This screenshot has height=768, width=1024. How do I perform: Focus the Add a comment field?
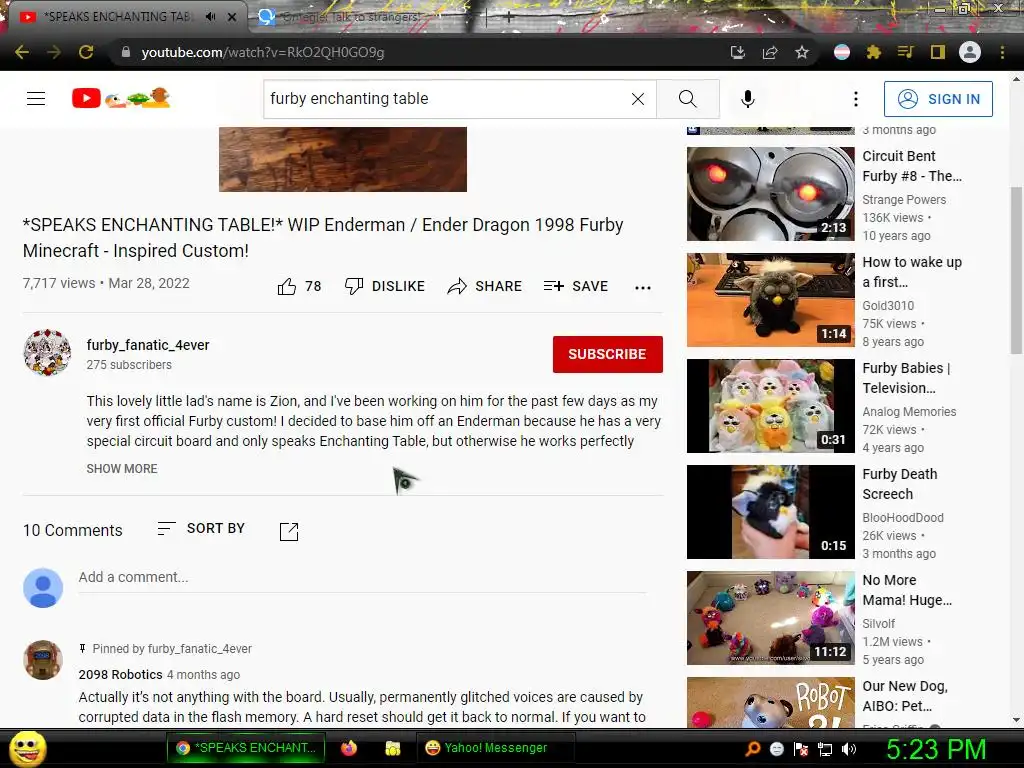tap(362, 577)
